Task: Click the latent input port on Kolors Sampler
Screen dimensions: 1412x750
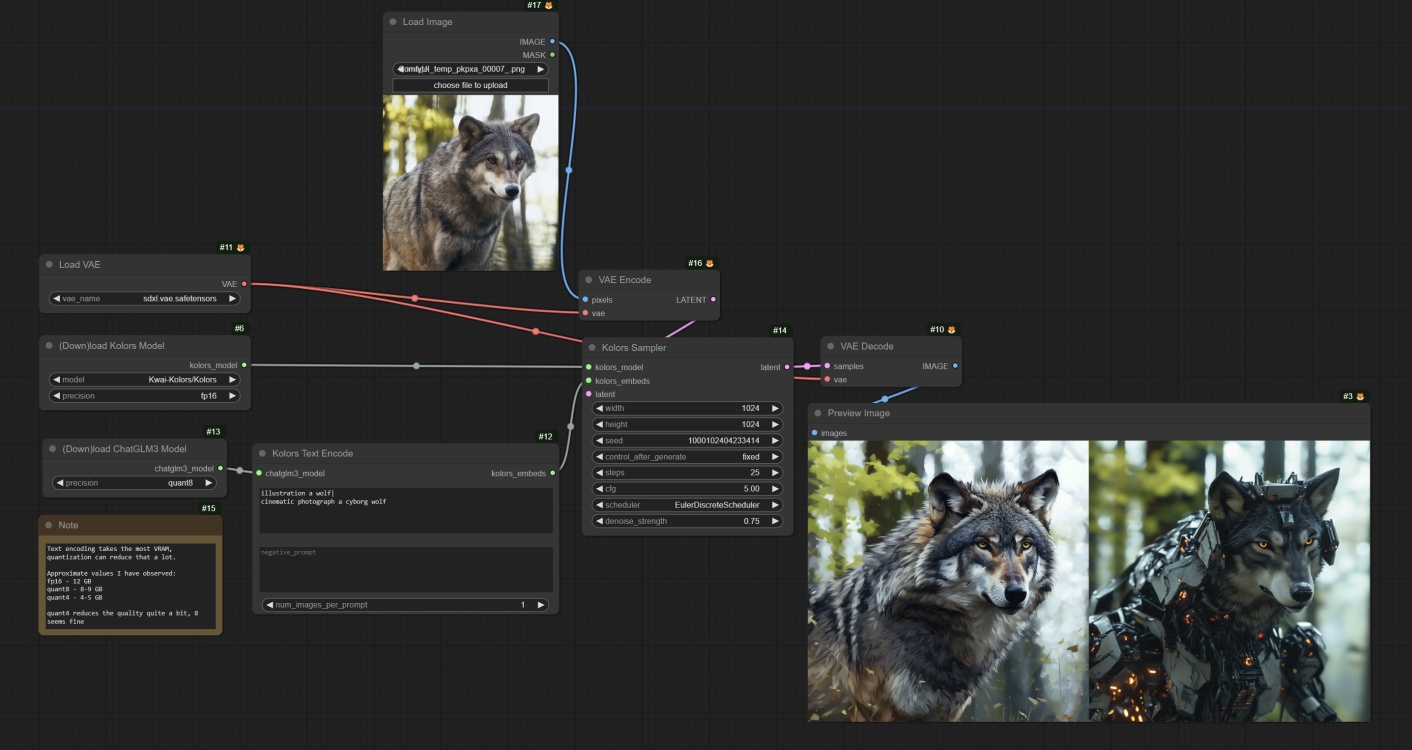Action: tap(589, 394)
